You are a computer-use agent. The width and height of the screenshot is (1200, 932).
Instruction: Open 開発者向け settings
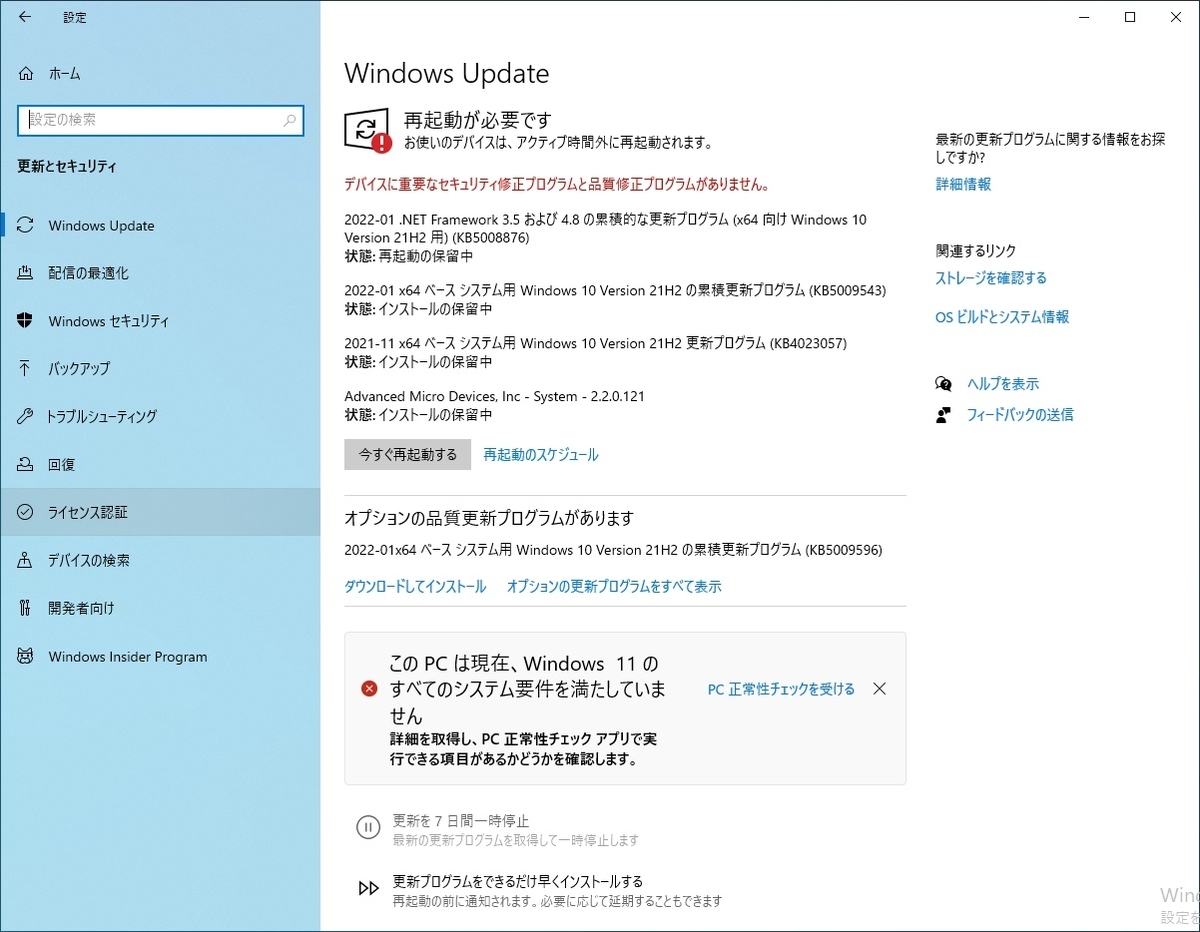click(x=160, y=608)
